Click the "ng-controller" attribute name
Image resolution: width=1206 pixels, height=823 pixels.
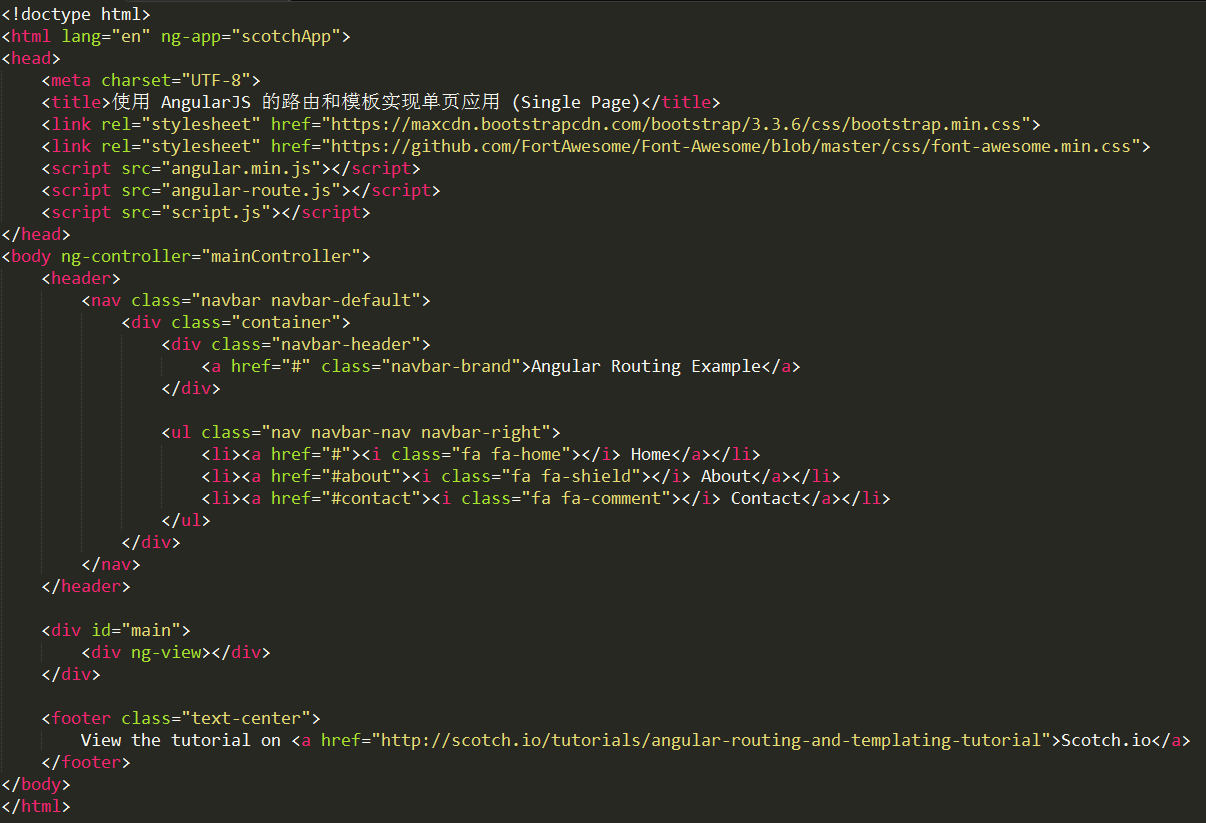click(126, 256)
